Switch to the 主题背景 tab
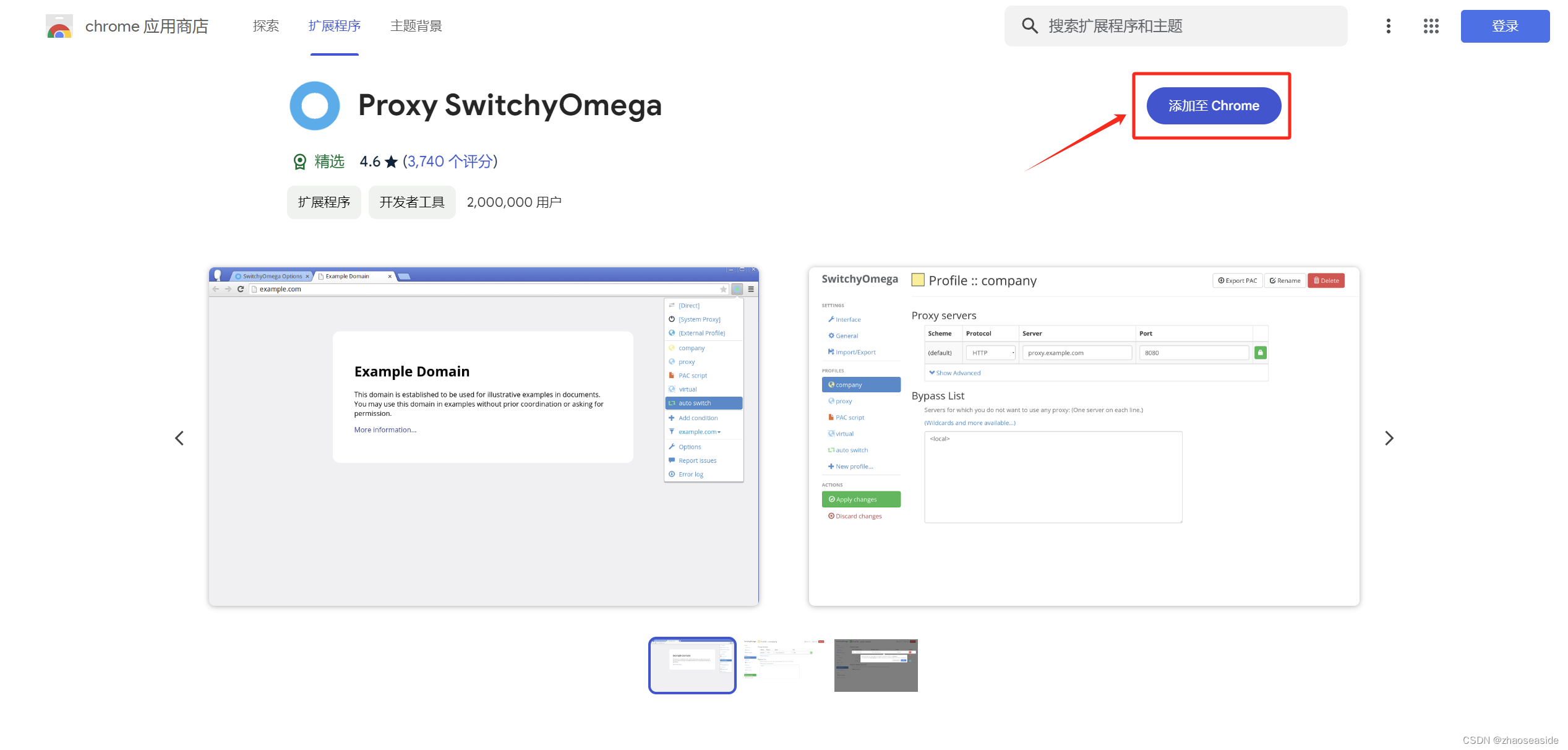Screen dimensions: 1568x750 coord(416,26)
